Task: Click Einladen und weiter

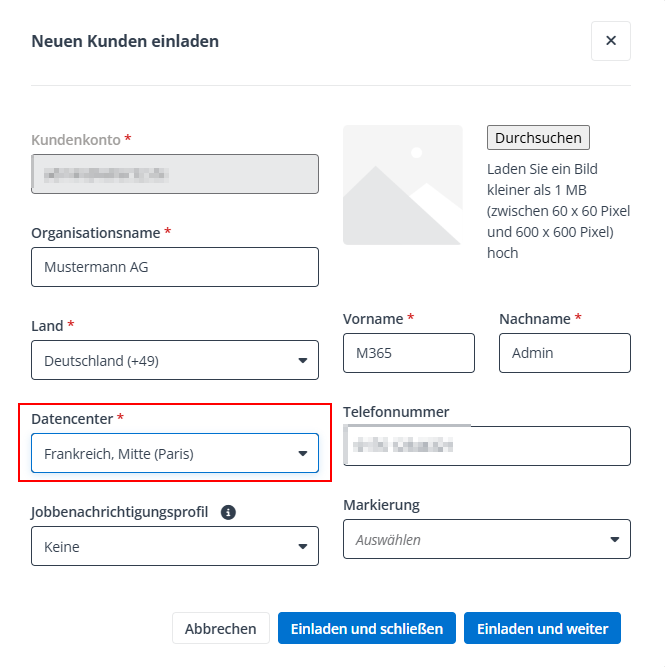Action: click(x=542, y=628)
